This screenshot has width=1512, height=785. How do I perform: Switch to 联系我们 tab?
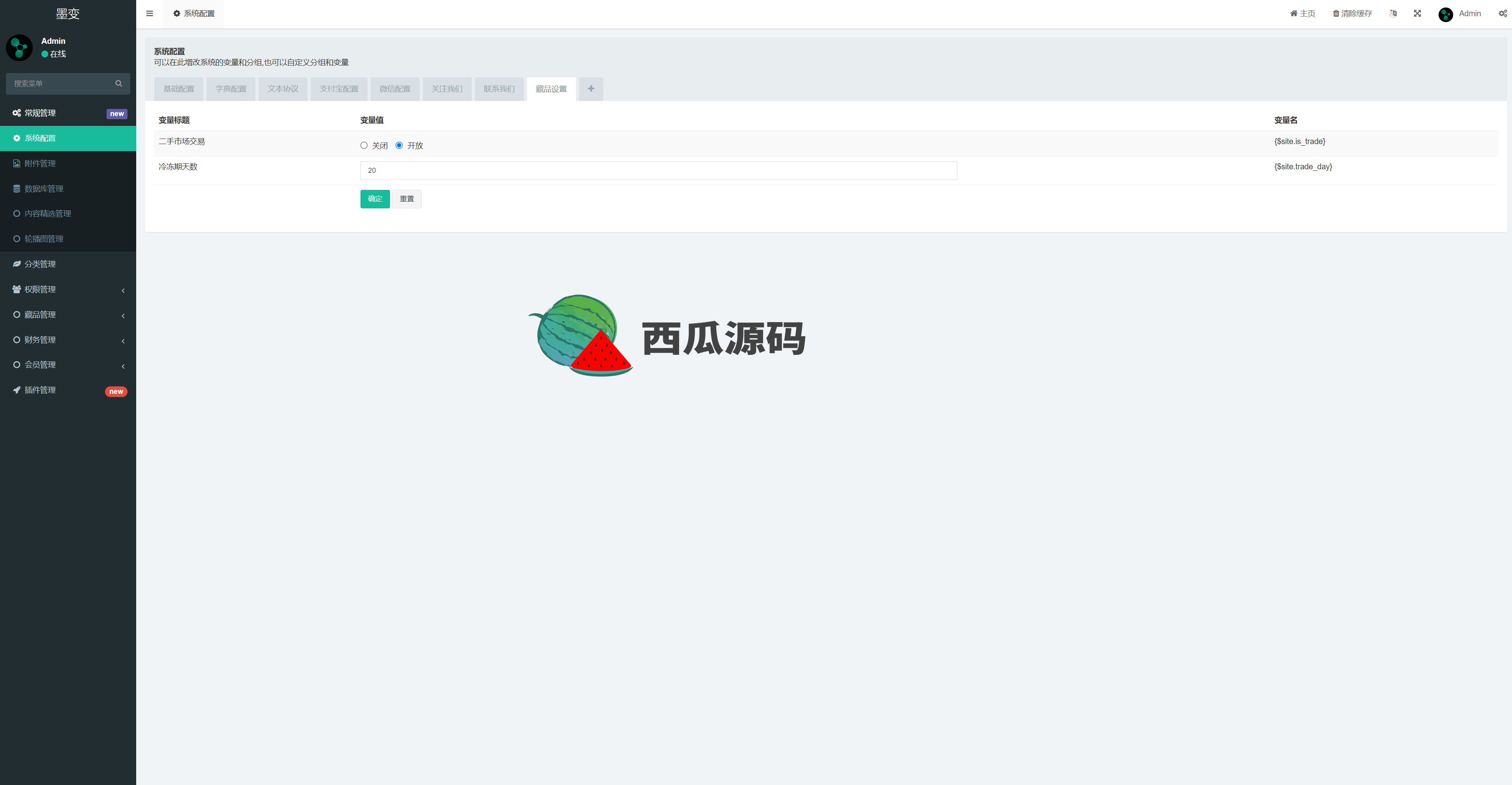pos(499,89)
